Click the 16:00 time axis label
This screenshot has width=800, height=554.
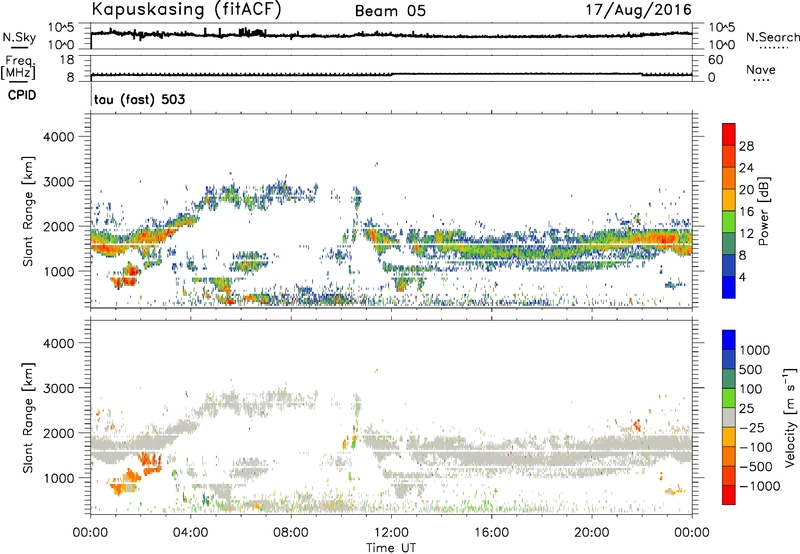[x=491, y=533]
